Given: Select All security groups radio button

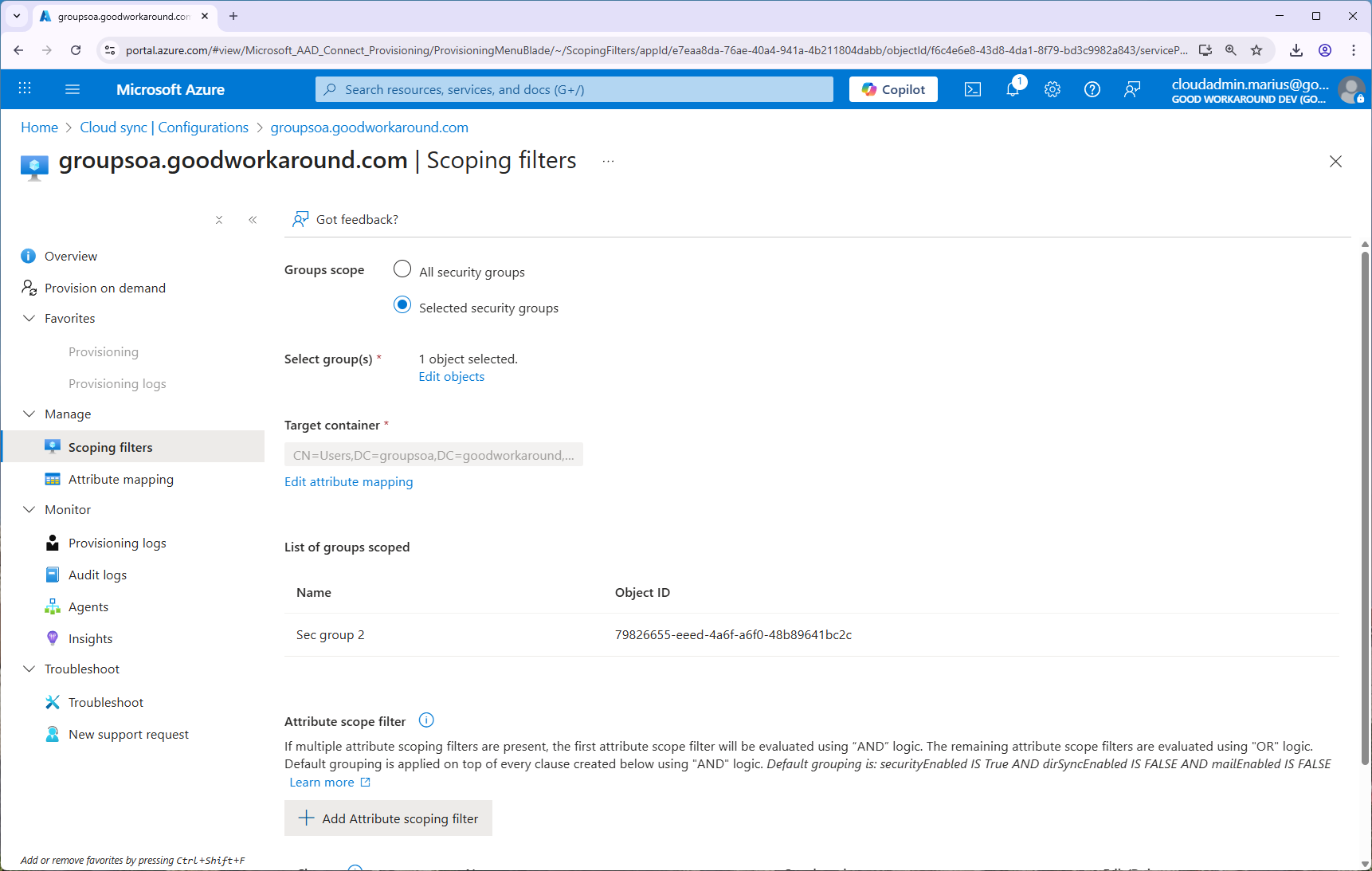Looking at the screenshot, I should pyautogui.click(x=402, y=270).
